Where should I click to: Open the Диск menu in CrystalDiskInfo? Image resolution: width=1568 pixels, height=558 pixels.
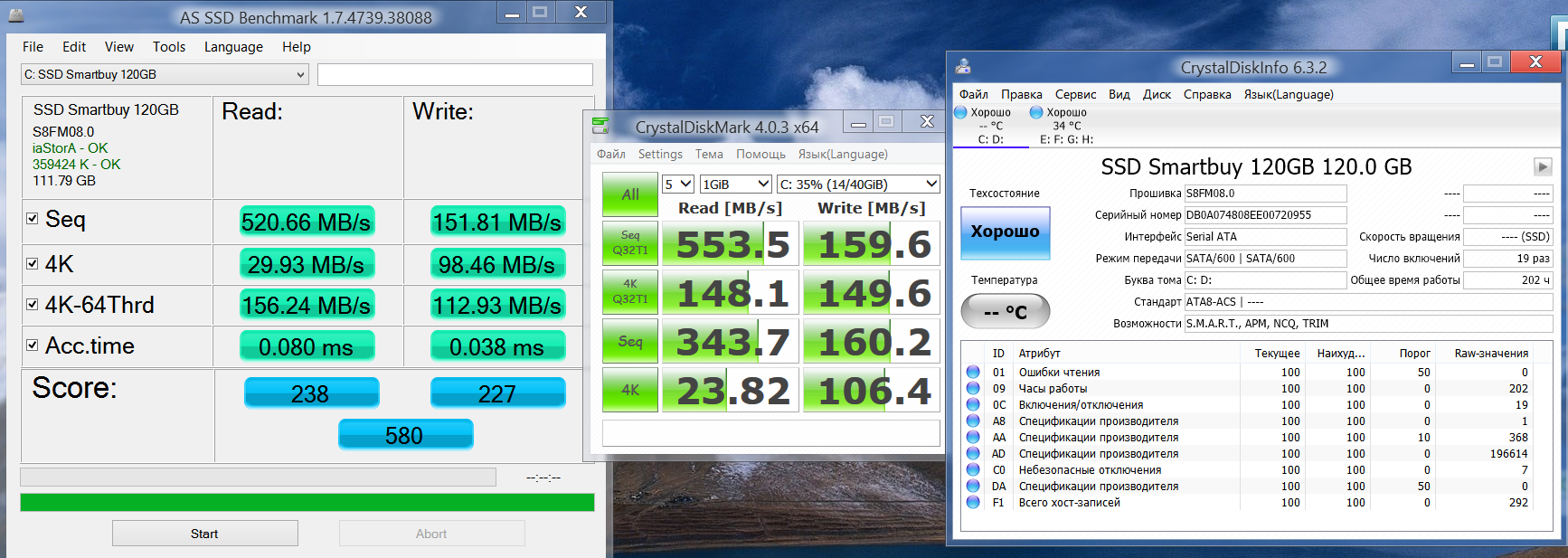click(1157, 94)
